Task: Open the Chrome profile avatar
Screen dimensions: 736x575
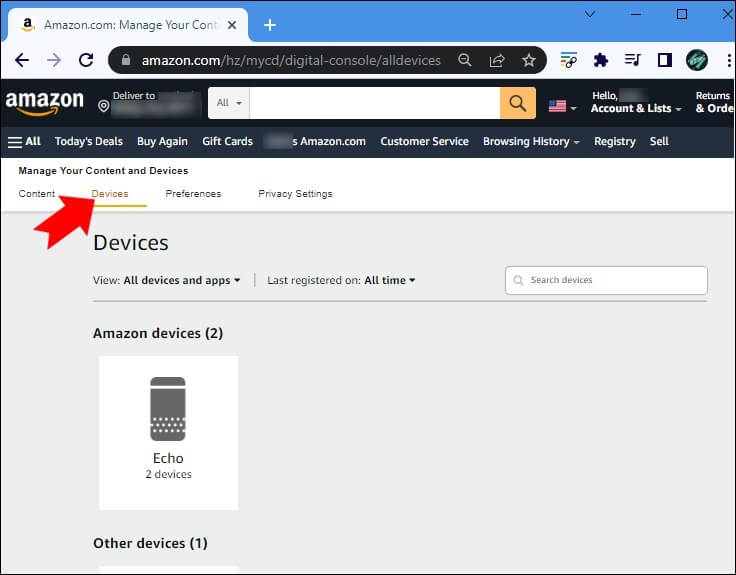Action: click(697, 60)
